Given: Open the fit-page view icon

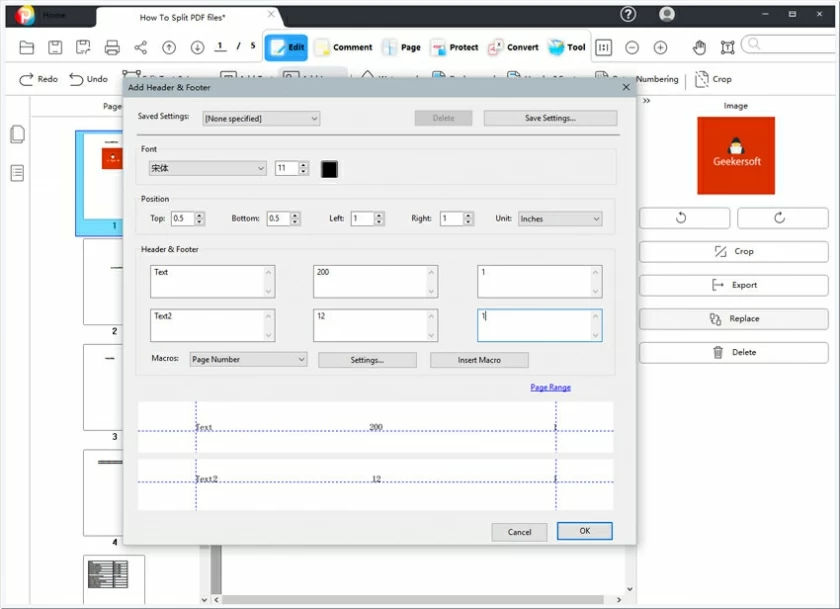Looking at the screenshot, I should pyautogui.click(x=603, y=47).
